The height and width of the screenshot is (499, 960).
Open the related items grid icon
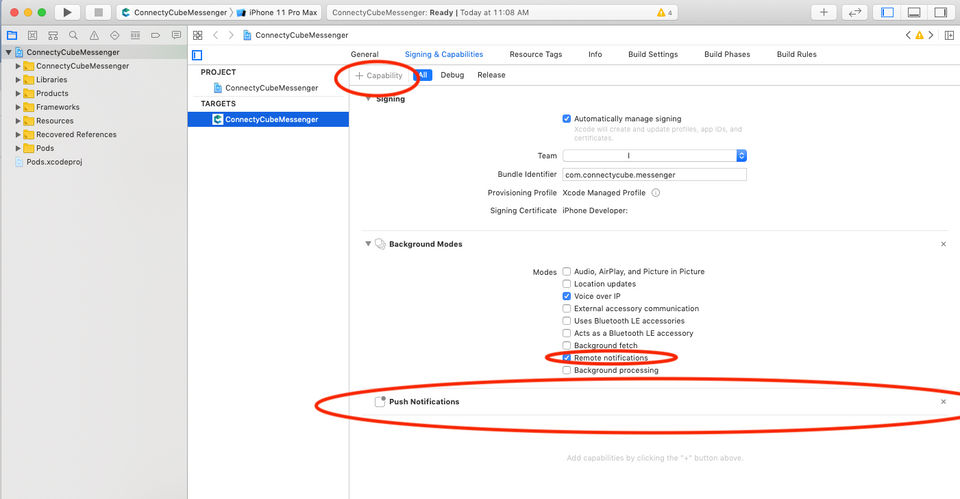(198, 36)
